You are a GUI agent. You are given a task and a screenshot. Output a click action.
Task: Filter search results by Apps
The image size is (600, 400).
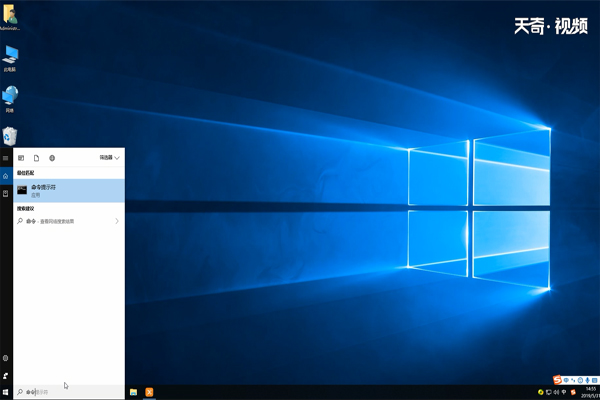[x=21, y=158]
